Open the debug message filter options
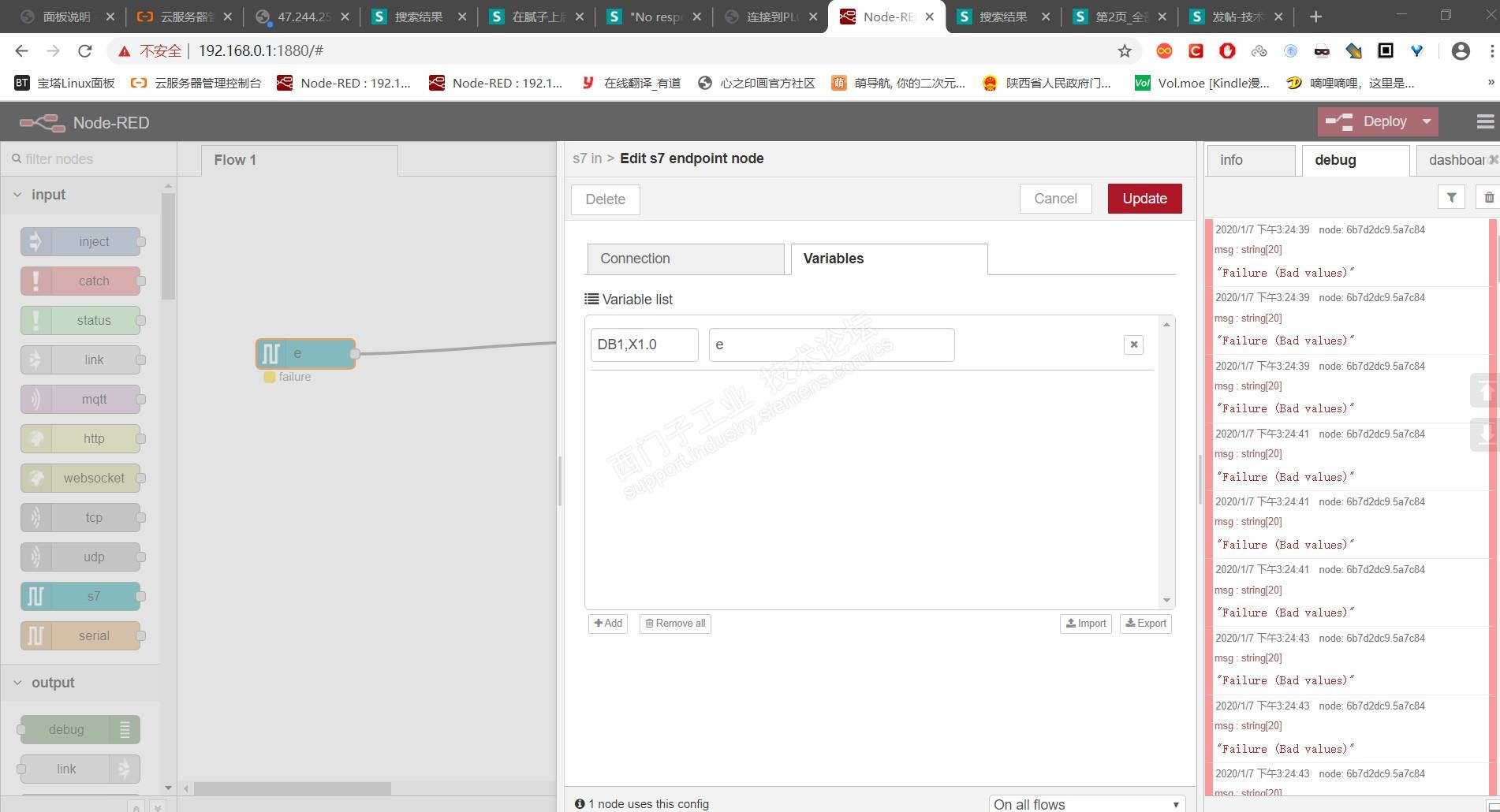1500x812 pixels. (1451, 197)
